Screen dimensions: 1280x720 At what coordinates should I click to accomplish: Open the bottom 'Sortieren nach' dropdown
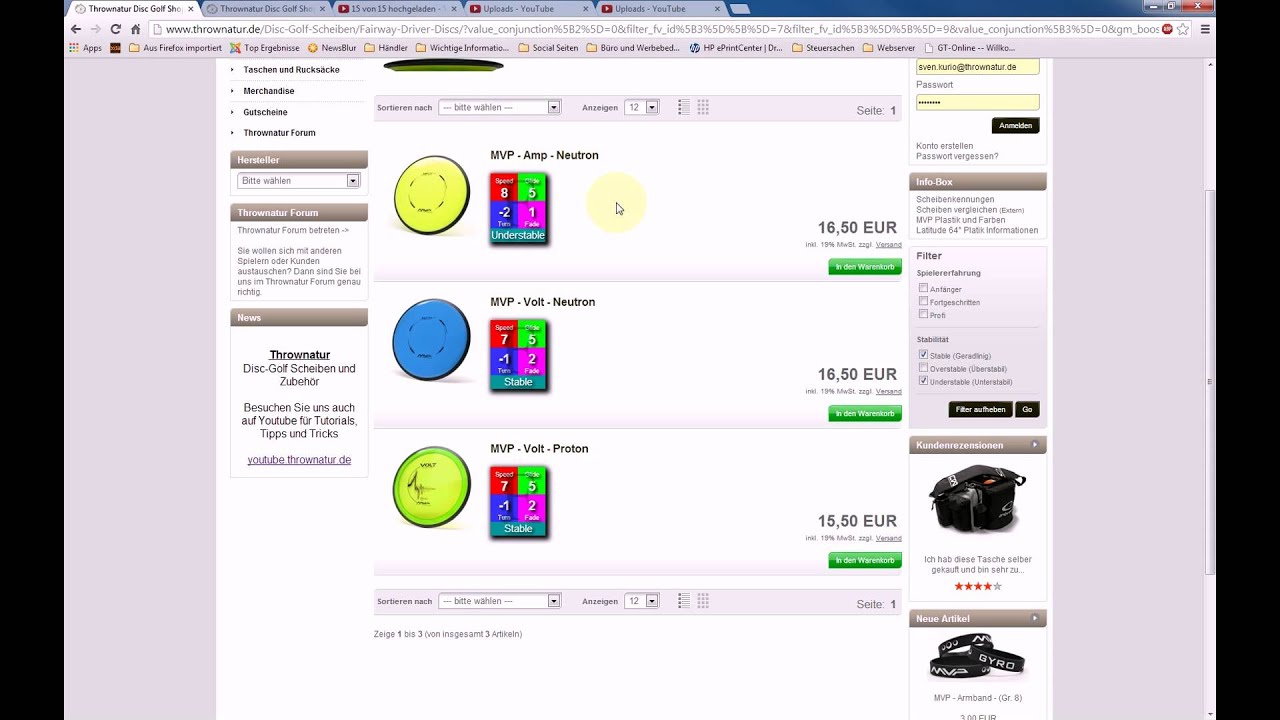499,601
